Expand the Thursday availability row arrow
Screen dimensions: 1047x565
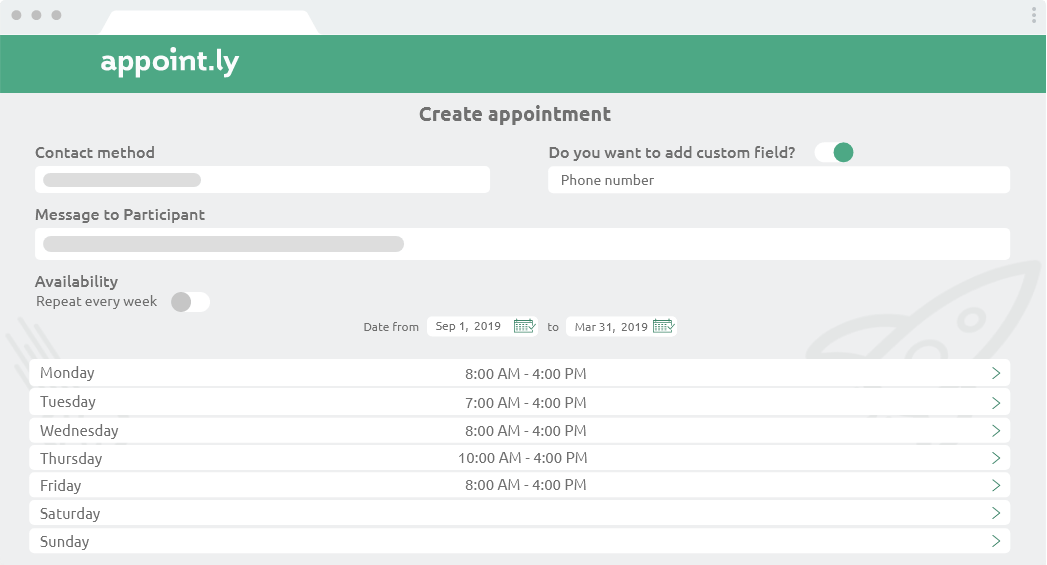(995, 458)
